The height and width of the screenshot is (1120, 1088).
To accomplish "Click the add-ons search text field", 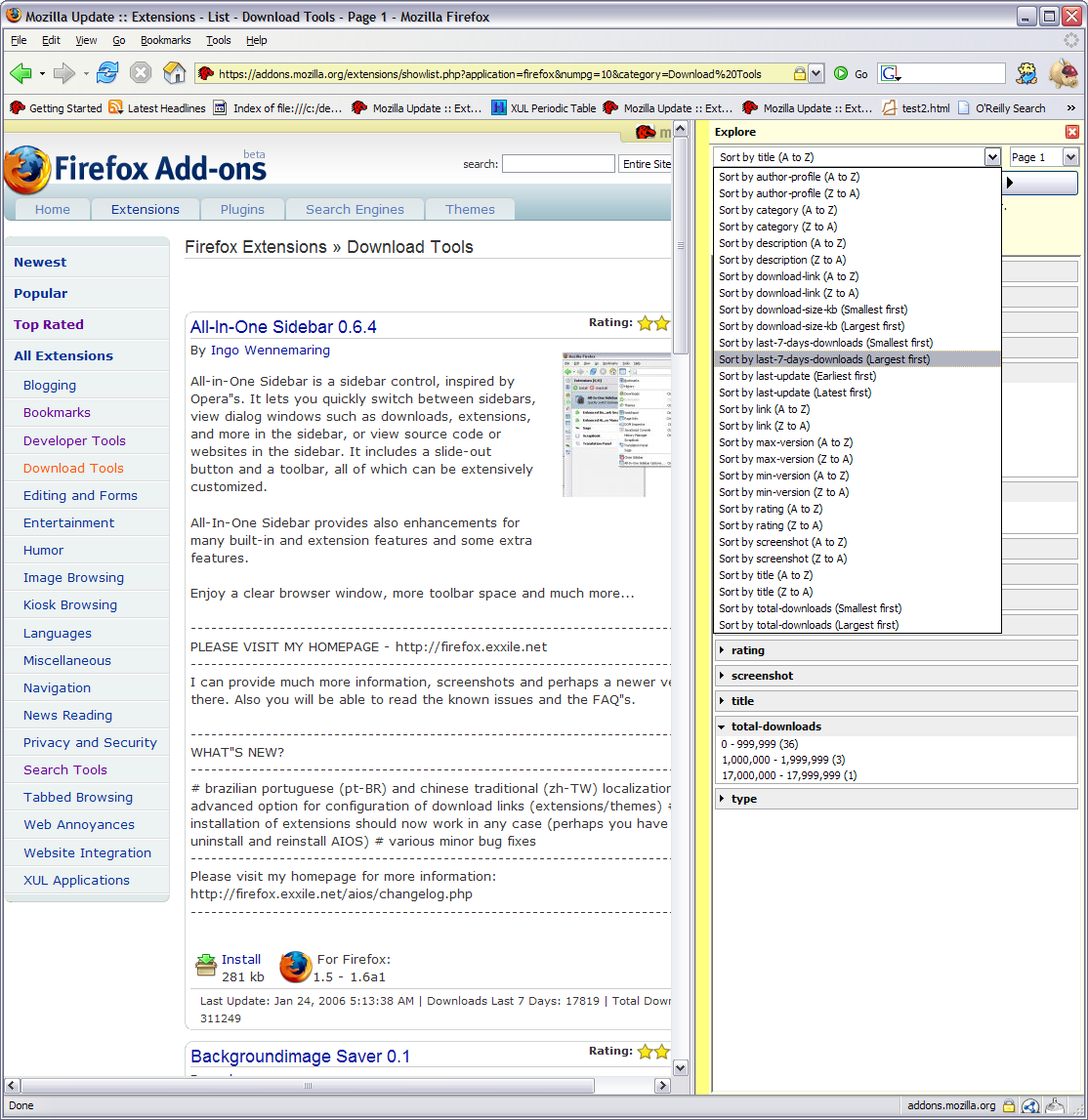I will [x=558, y=164].
